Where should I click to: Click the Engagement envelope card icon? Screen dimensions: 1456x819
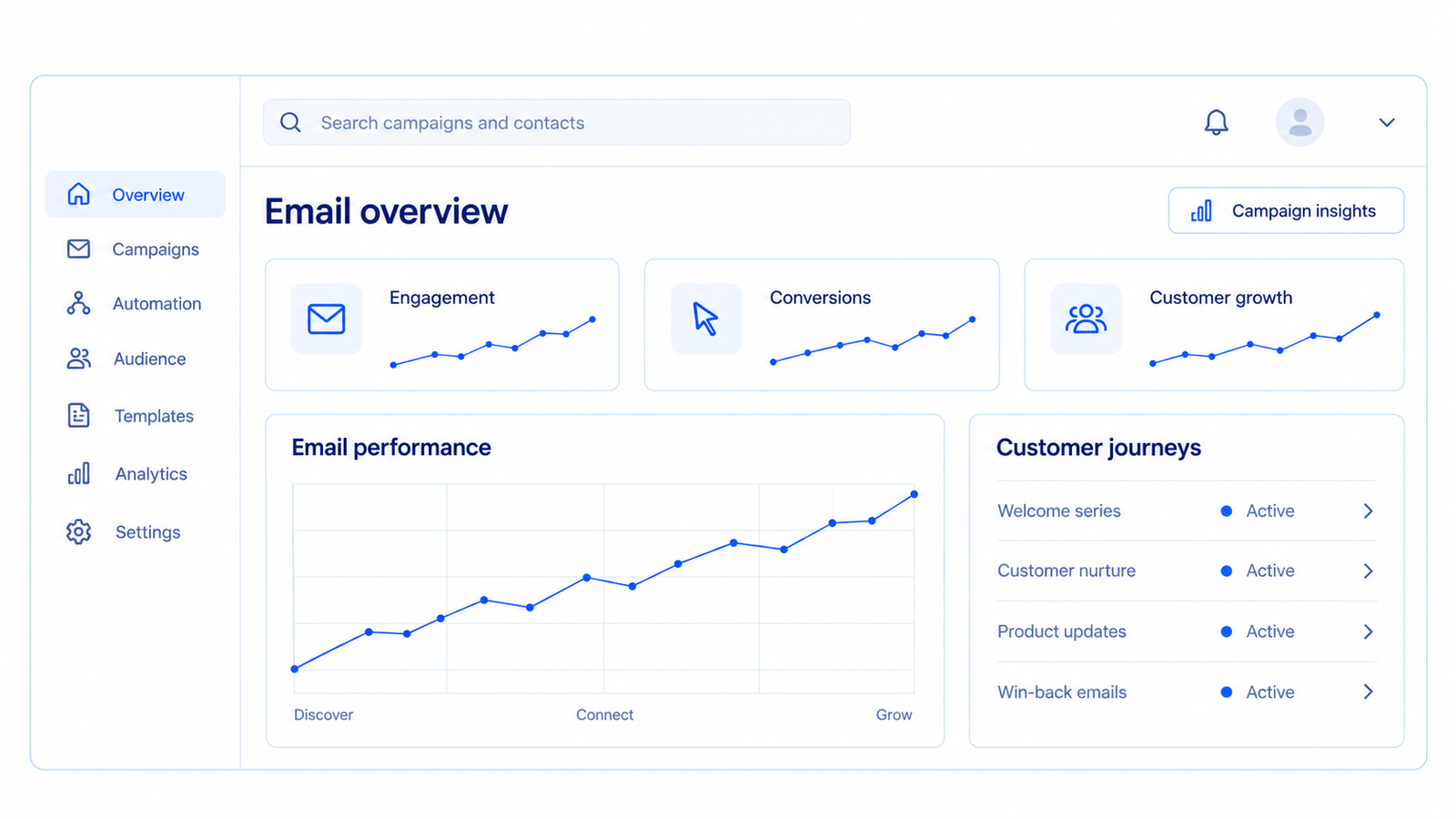pyautogui.click(x=327, y=318)
